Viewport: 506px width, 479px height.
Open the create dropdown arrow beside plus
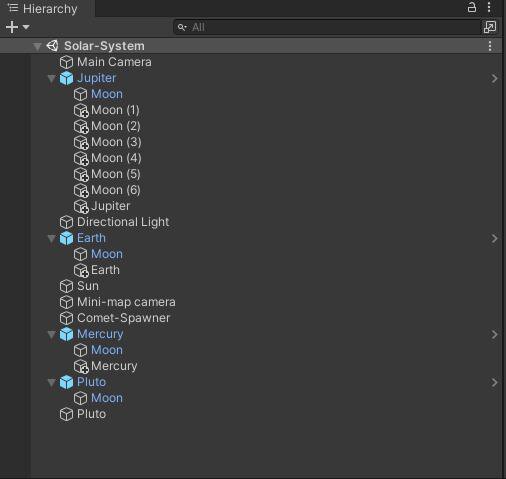[x=26, y=27]
